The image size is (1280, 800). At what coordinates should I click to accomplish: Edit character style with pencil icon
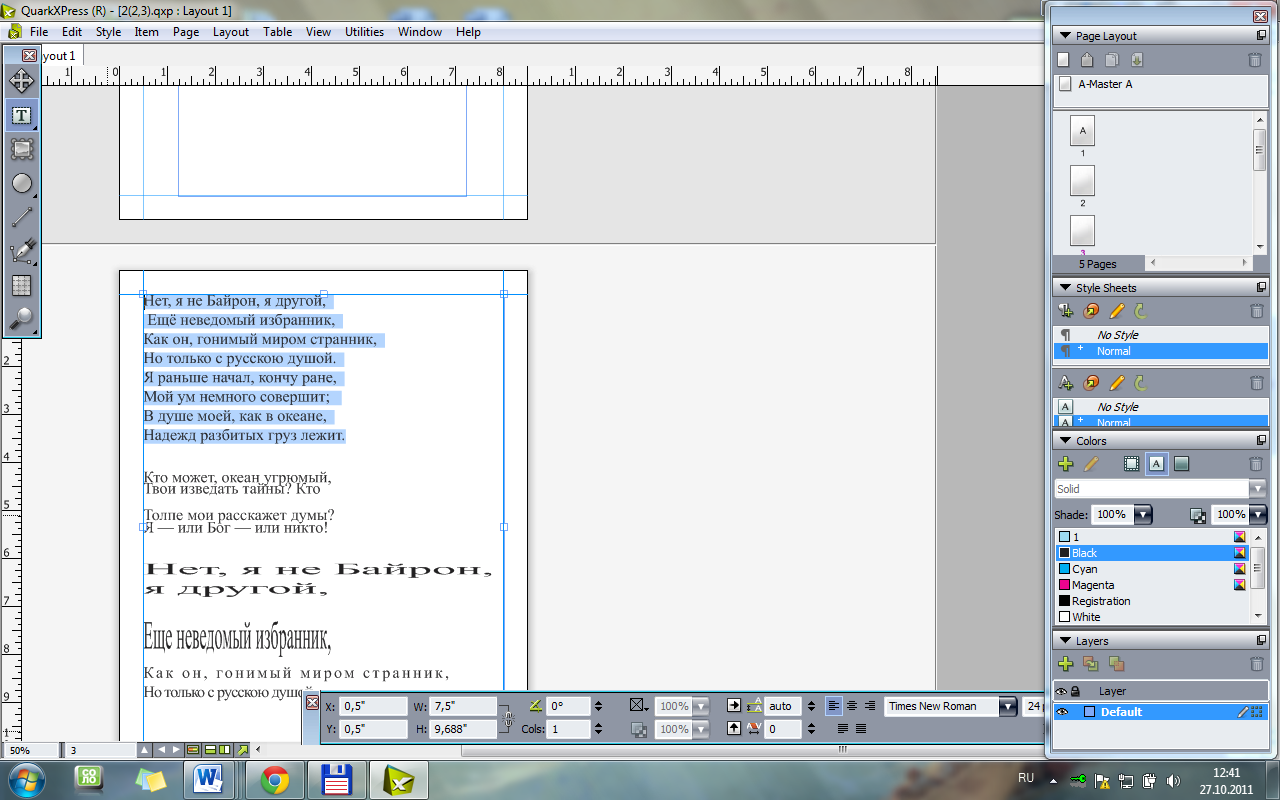click(1117, 382)
